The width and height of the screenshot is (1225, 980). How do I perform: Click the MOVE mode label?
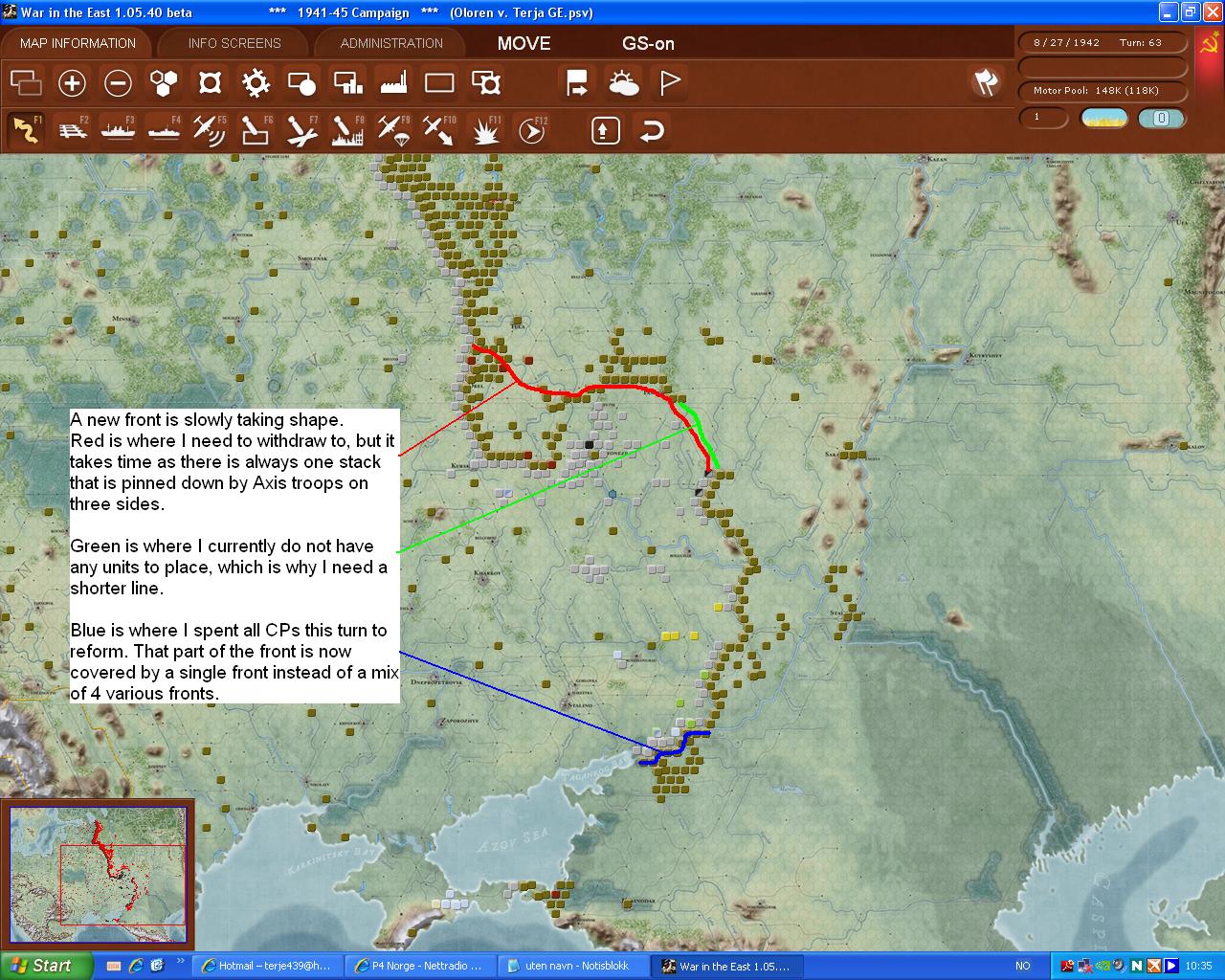pos(523,43)
